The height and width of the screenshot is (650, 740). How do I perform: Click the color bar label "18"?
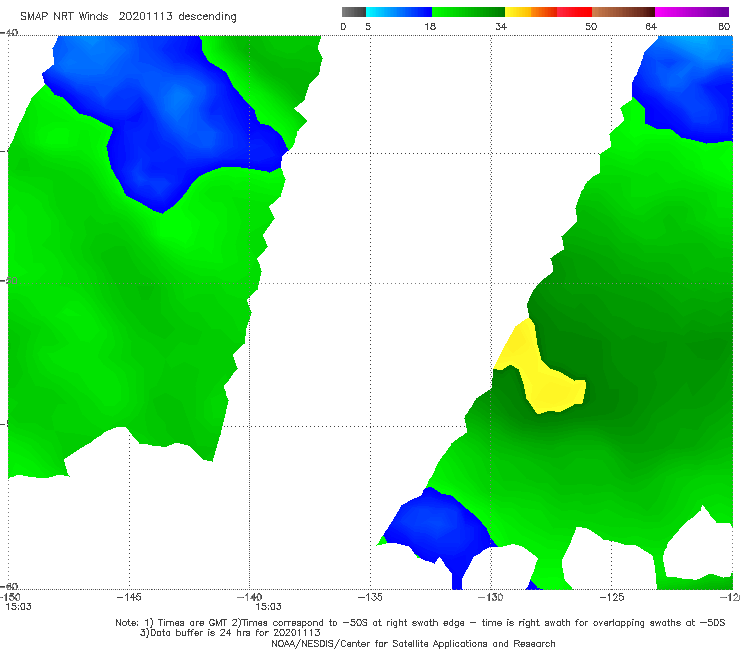(x=430, y=27)
